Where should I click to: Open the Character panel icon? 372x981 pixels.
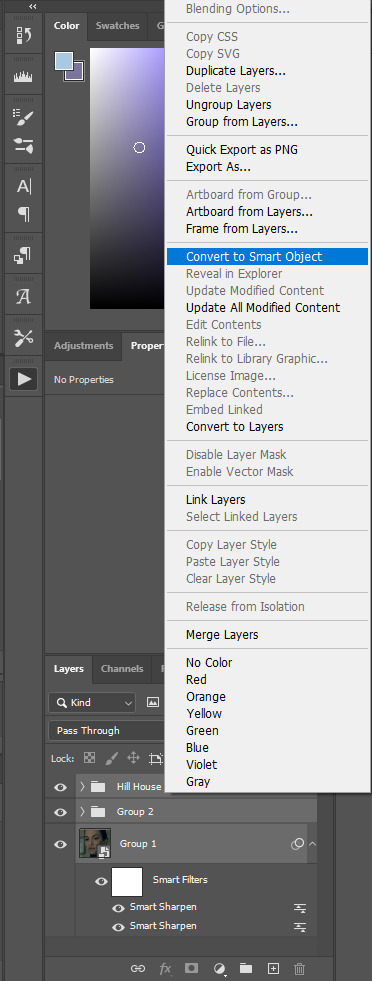click(23, 186)
